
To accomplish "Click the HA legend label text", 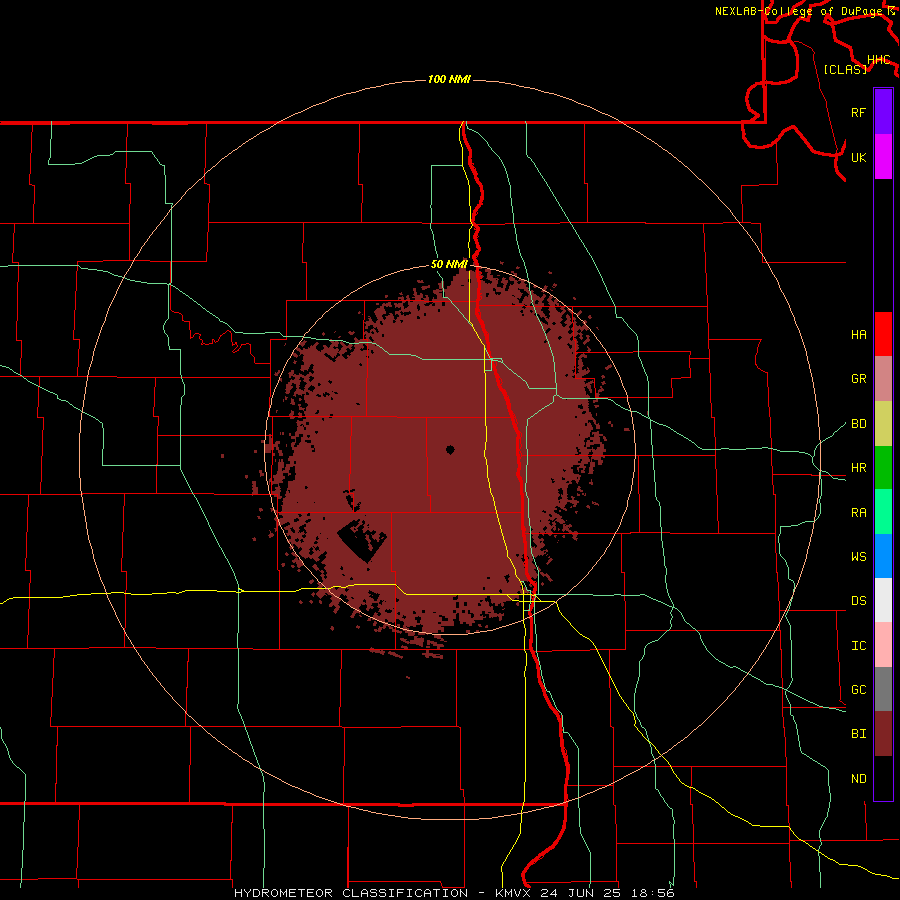I will pyautogui.click(x=859, y=335).
